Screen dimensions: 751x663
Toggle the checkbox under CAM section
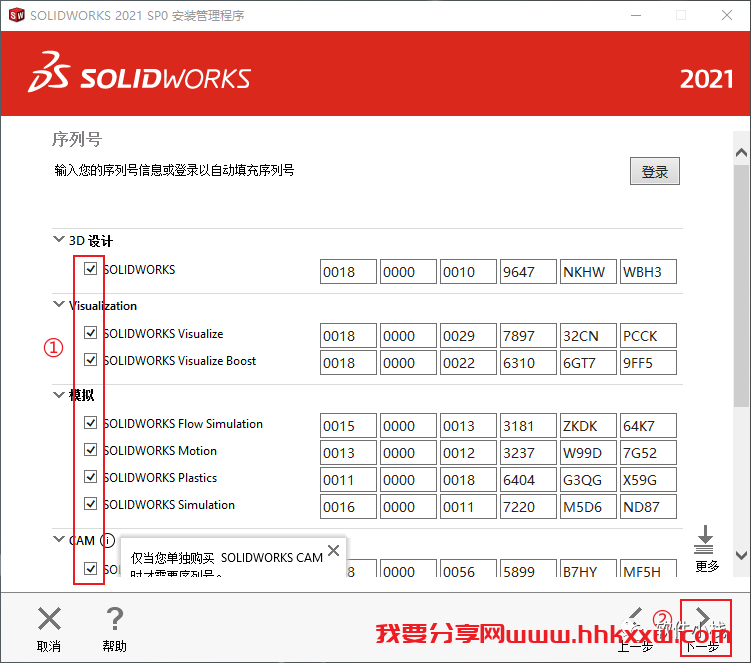click(x=91, y=568)
